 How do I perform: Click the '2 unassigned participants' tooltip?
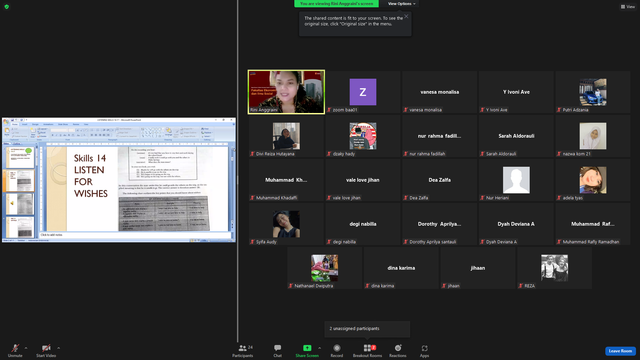coord(367,329)
